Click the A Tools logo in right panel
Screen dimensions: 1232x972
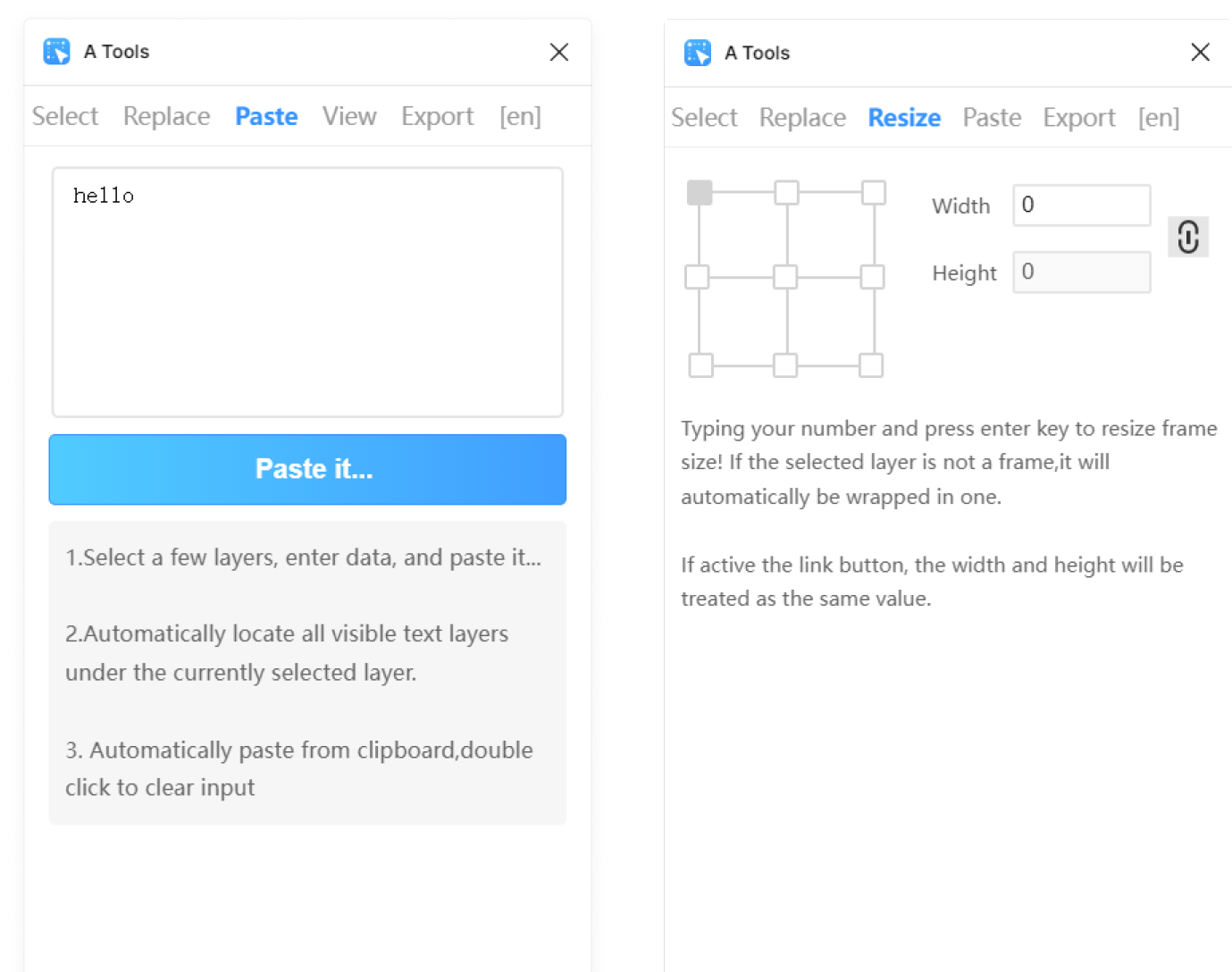tap(698, 53)
